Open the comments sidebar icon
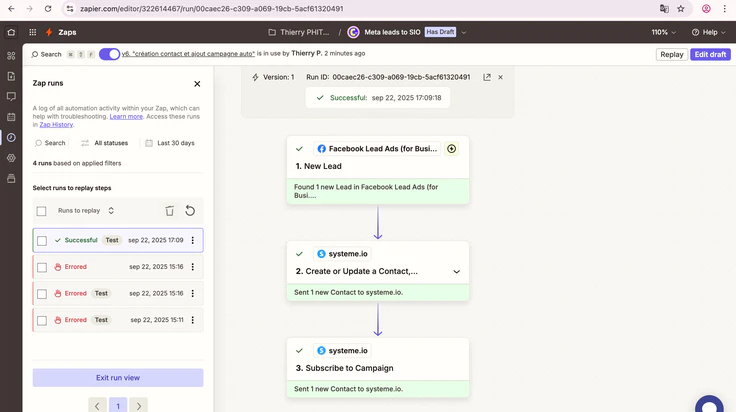Viewport: 736px width, 412px height. point(11,96)
